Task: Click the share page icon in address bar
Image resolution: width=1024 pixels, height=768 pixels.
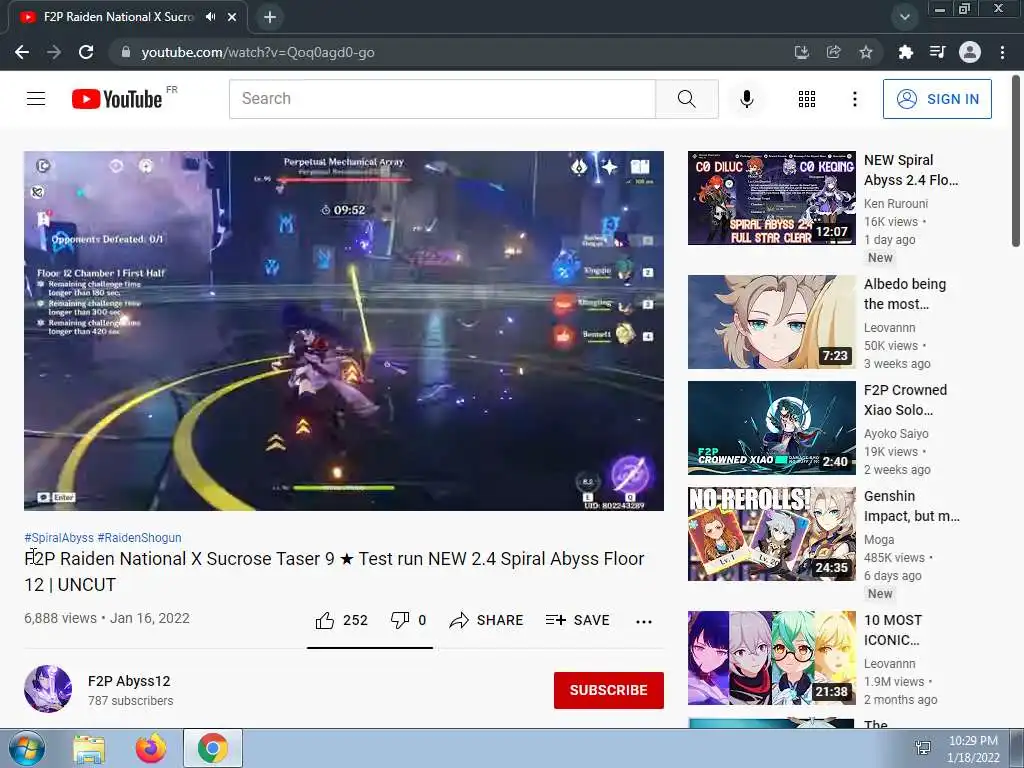Action: (833, 52)
